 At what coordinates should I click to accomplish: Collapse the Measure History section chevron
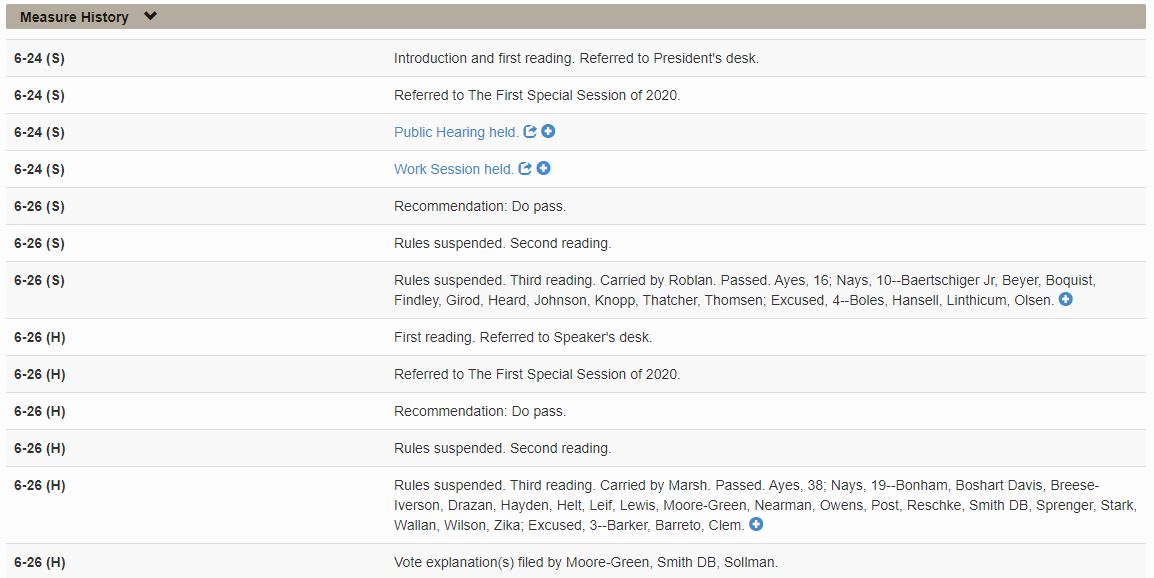click(150, 16)
